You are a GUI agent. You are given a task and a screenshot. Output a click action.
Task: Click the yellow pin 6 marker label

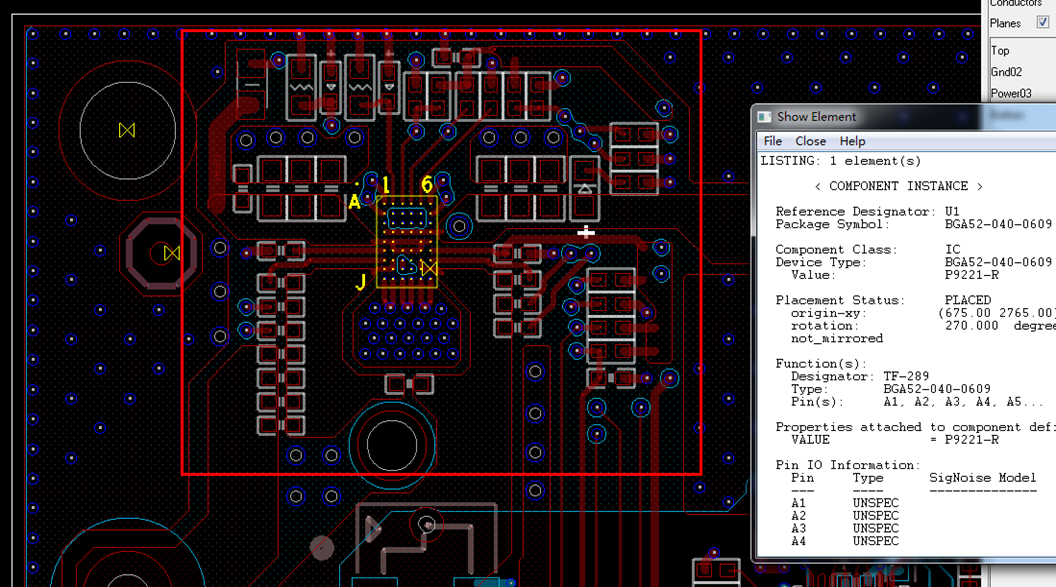click(427, 185)
